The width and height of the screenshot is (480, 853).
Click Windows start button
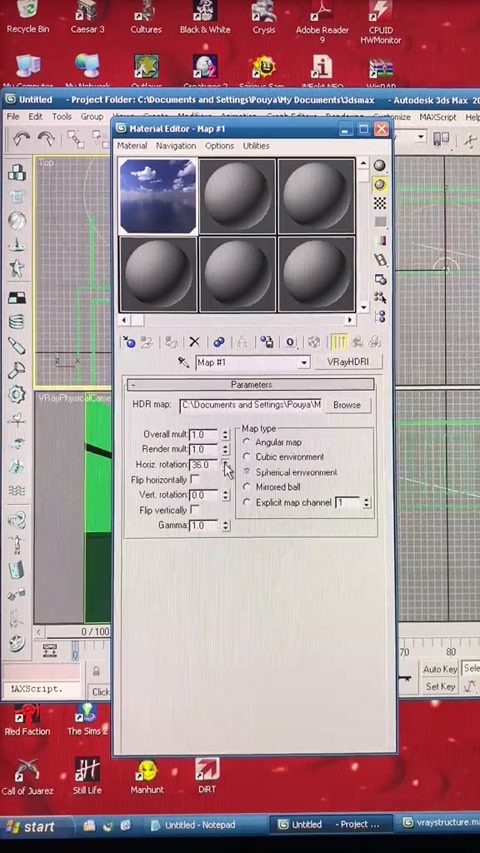[x=34, y=827]
